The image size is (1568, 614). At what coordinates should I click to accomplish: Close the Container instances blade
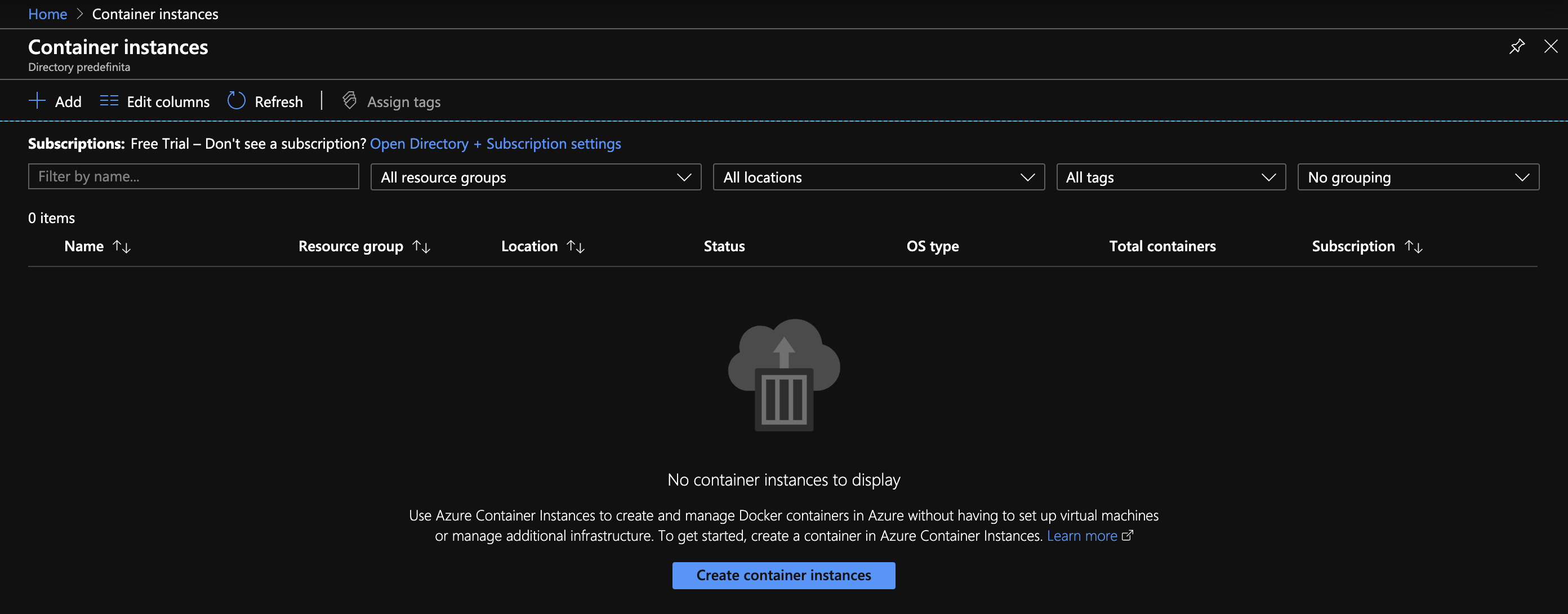[x=1551, y=46]
